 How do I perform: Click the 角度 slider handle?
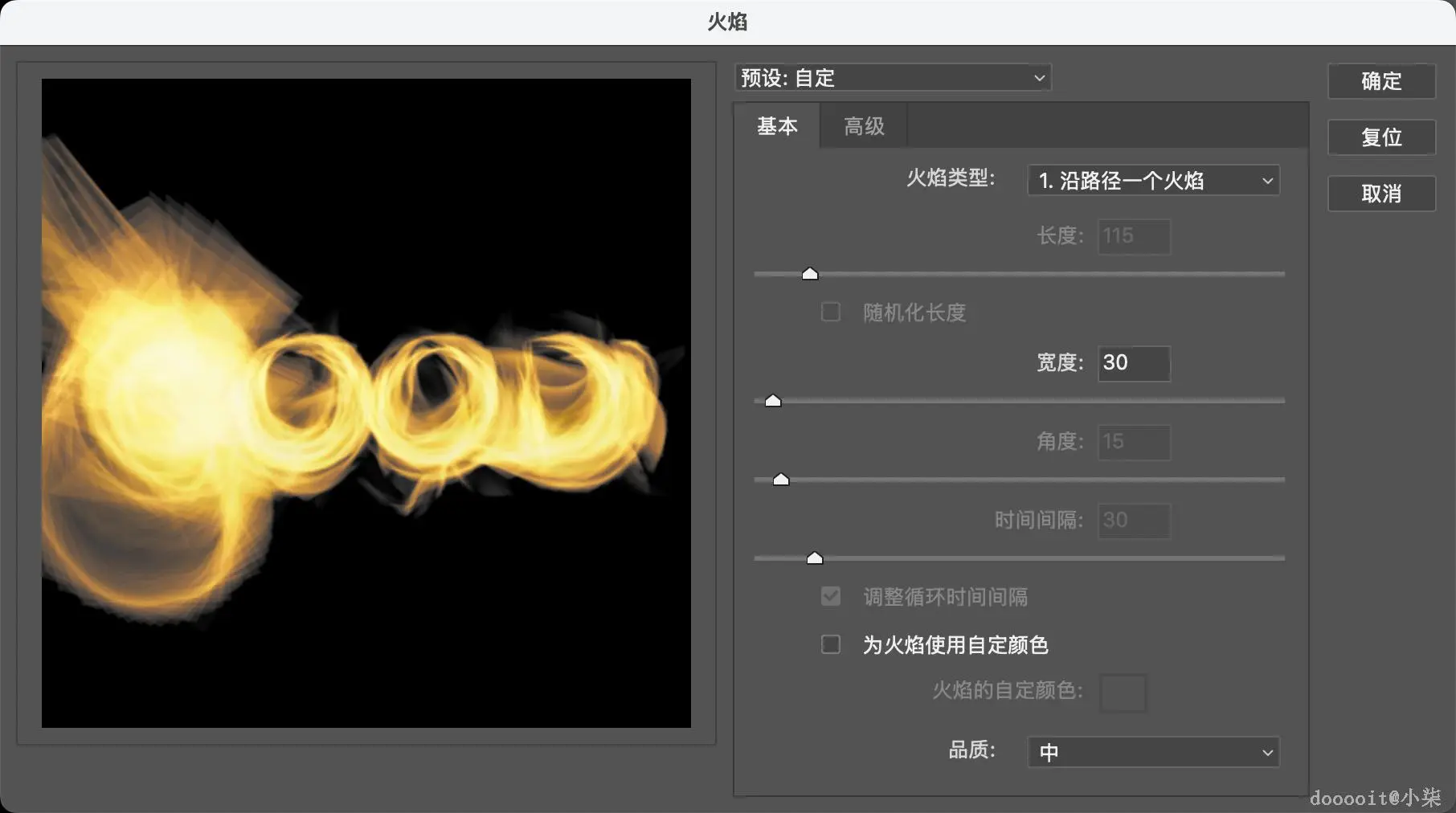click(780, 479)
